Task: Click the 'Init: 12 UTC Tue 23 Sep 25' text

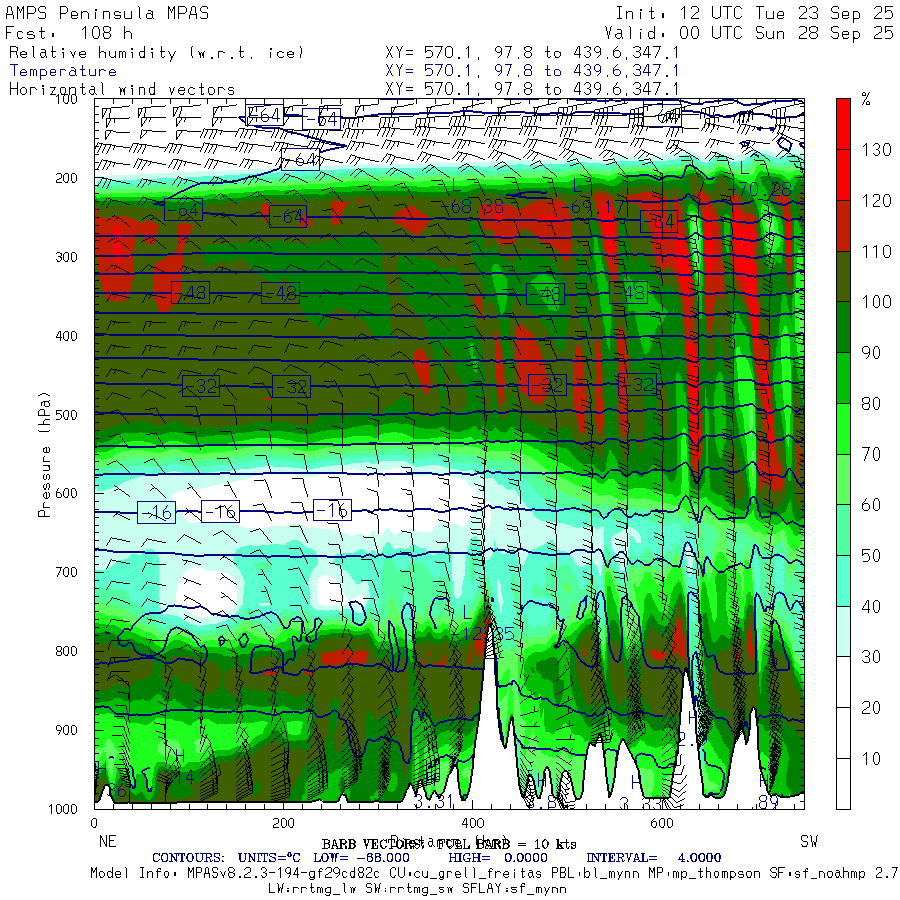Action: click(x=755, y=13)
